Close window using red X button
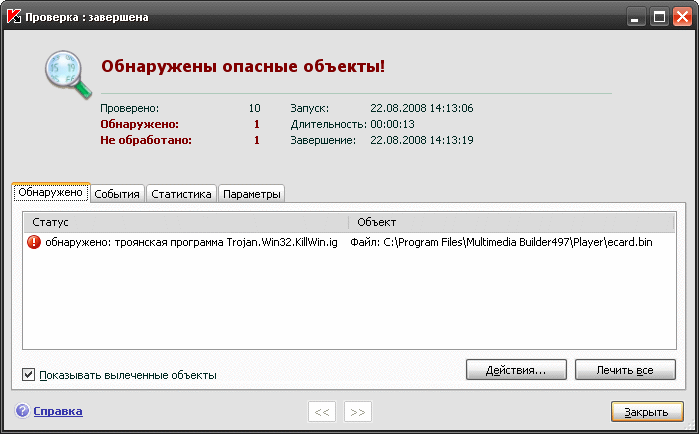Screen dimensions: 699x434 (x=681, y=16)
